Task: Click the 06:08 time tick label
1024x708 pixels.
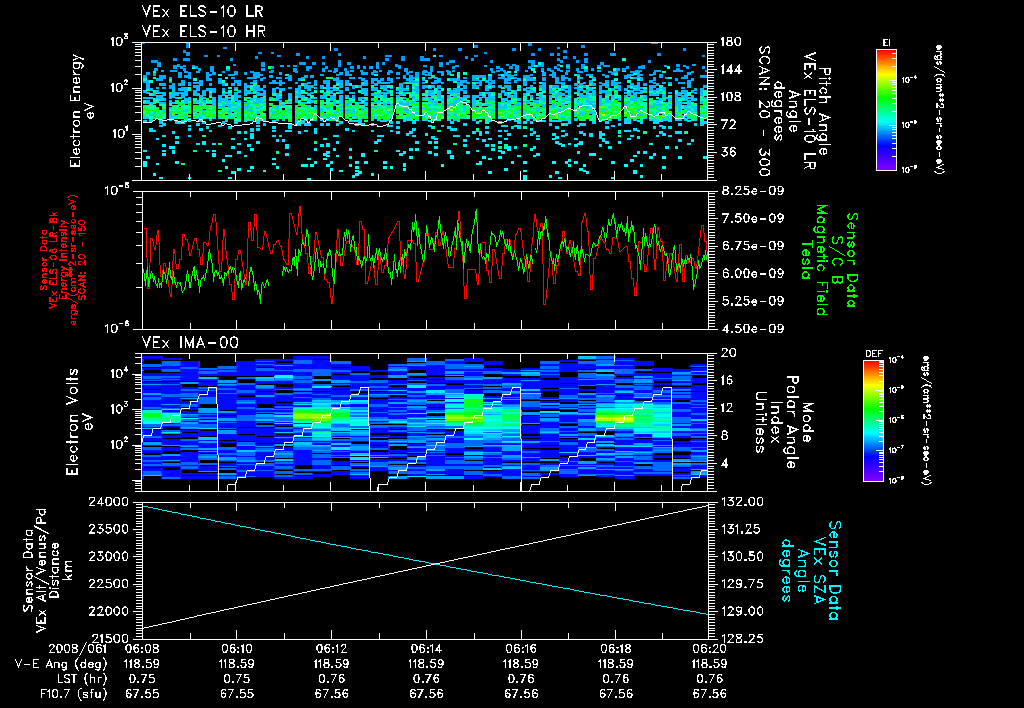Action: coord(142,649)
